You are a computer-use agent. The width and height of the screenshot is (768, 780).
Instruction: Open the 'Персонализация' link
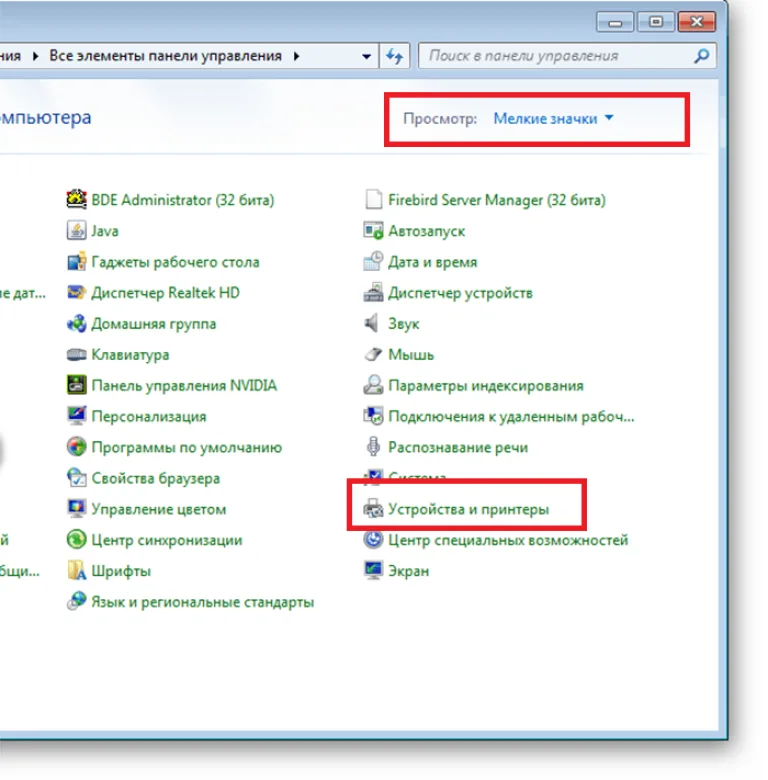(149, 416)
